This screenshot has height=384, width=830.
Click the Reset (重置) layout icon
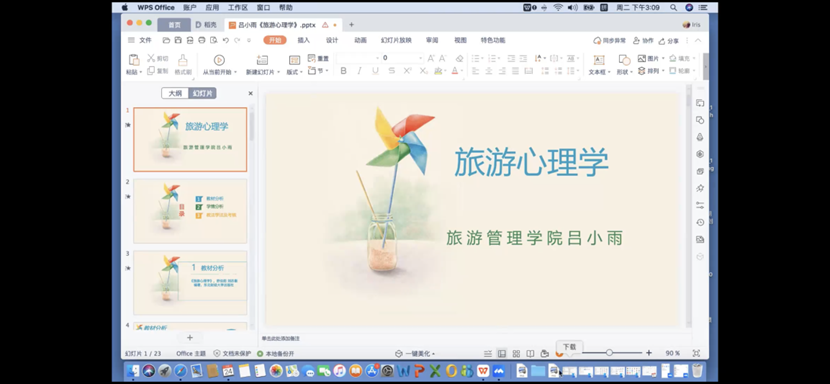[312, 58]
